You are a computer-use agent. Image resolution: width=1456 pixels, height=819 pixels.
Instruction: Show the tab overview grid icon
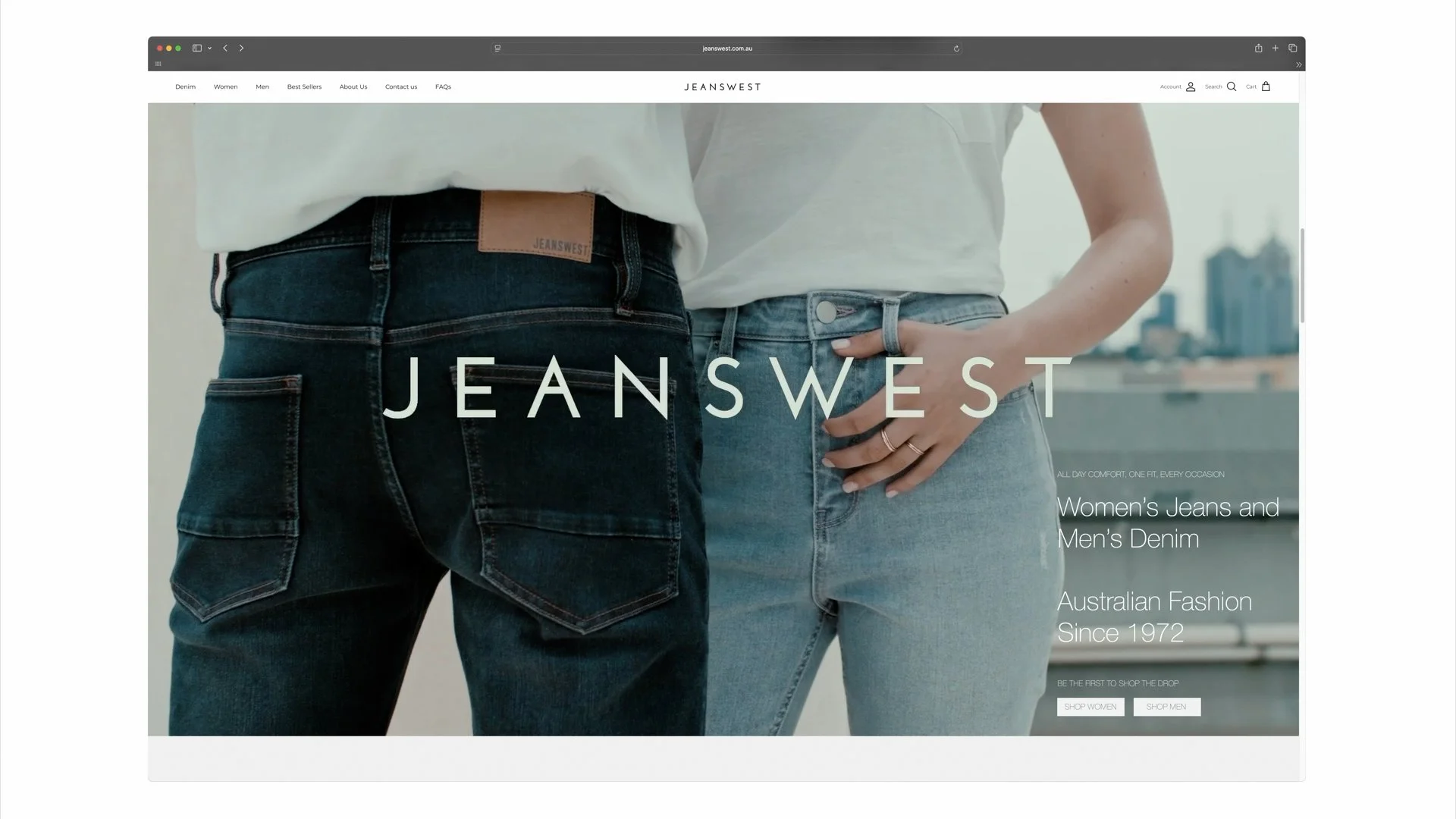click(x=1293, y=48)
